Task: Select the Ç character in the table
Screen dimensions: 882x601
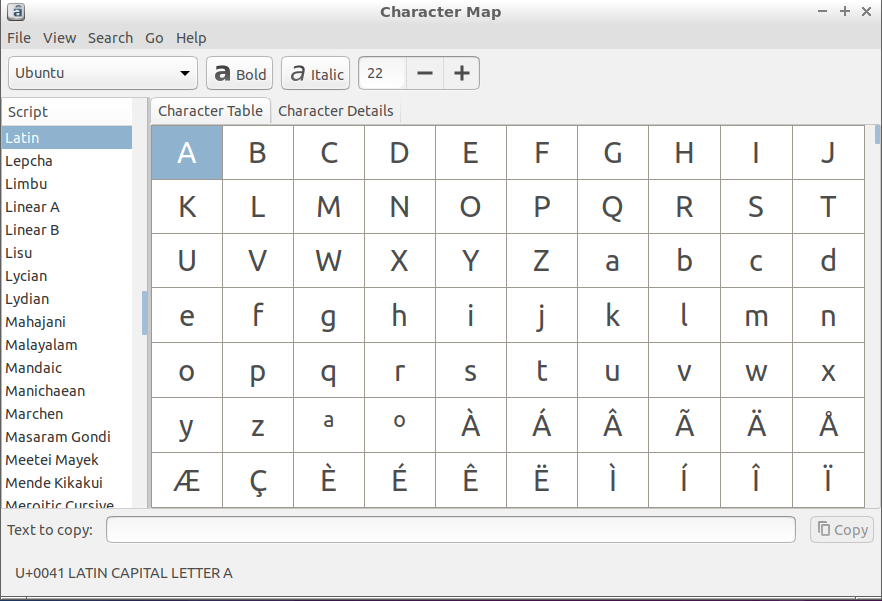Action: (x=258, y=480)
